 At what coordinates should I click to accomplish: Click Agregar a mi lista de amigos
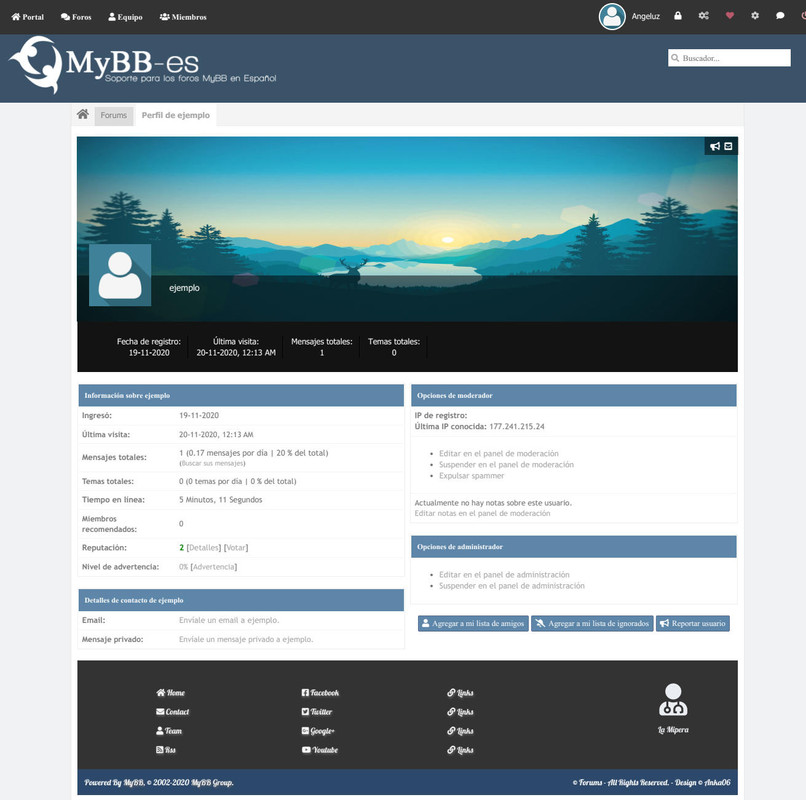pyautogui.click(x=473, y=623)
